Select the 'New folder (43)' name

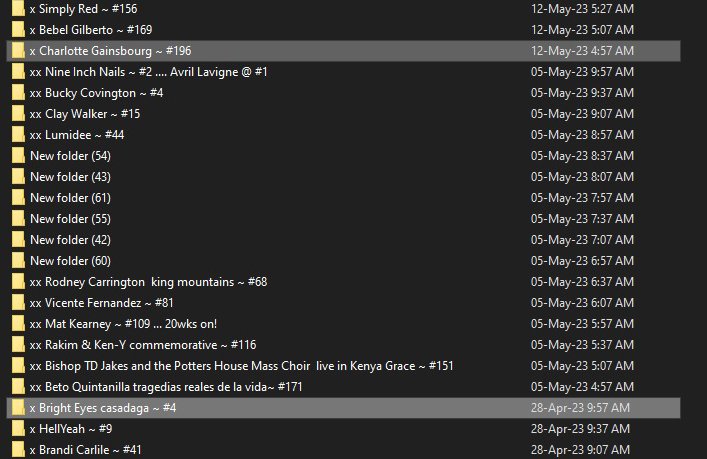(70, 177)
